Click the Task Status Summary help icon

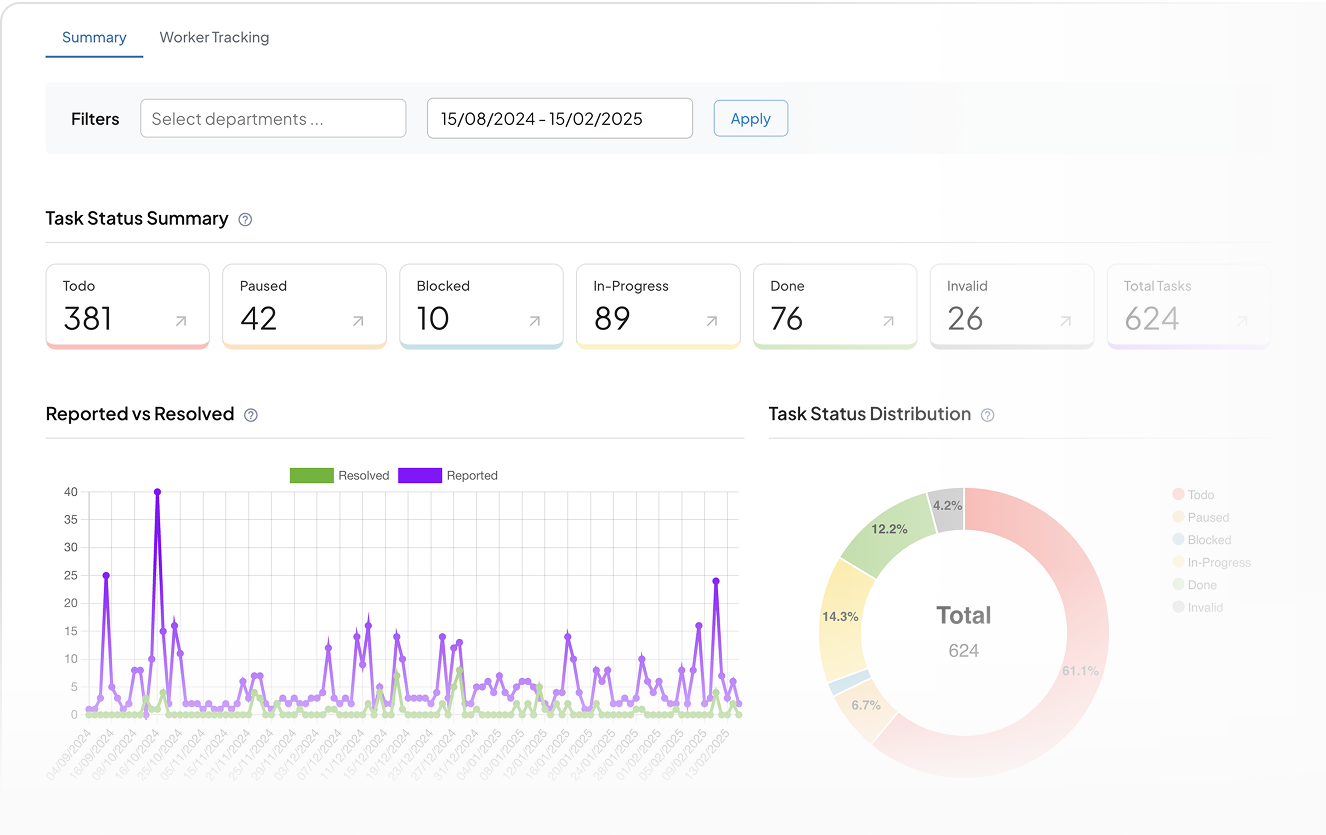[x=244, y=219]
